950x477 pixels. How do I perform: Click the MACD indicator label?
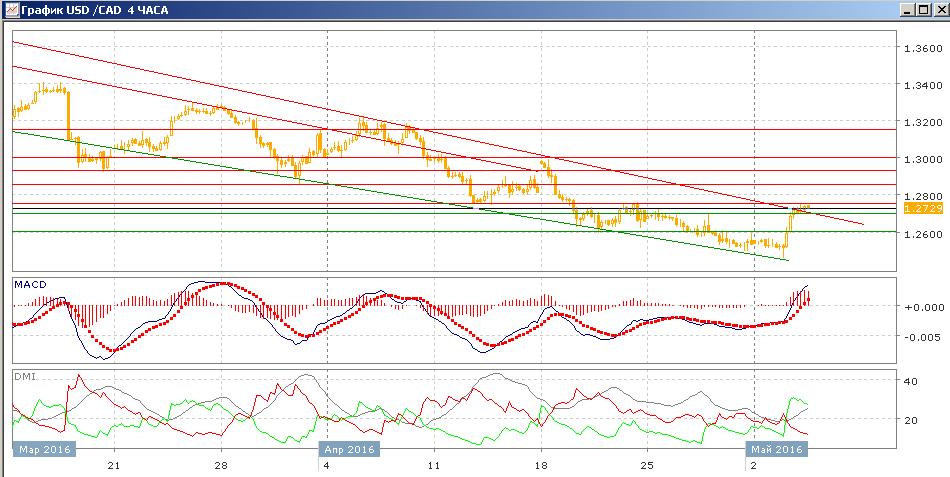tap(30, 284)
